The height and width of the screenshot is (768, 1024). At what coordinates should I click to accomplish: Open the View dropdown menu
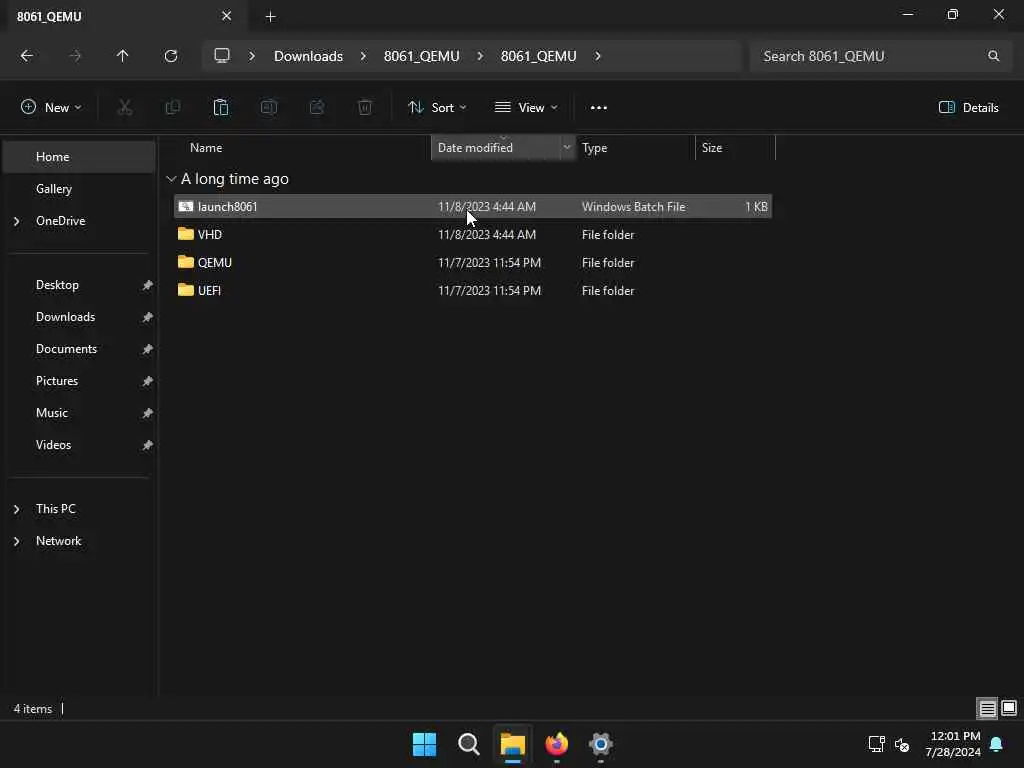click(526, 108)
